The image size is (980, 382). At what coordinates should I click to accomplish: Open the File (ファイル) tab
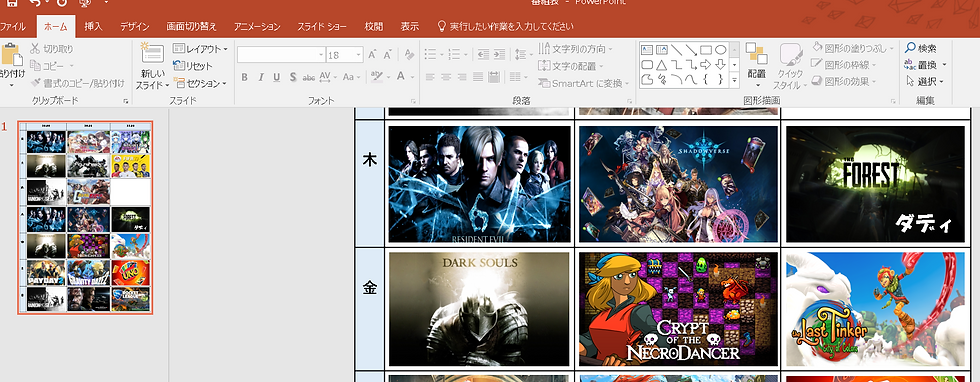click(12, 27)
